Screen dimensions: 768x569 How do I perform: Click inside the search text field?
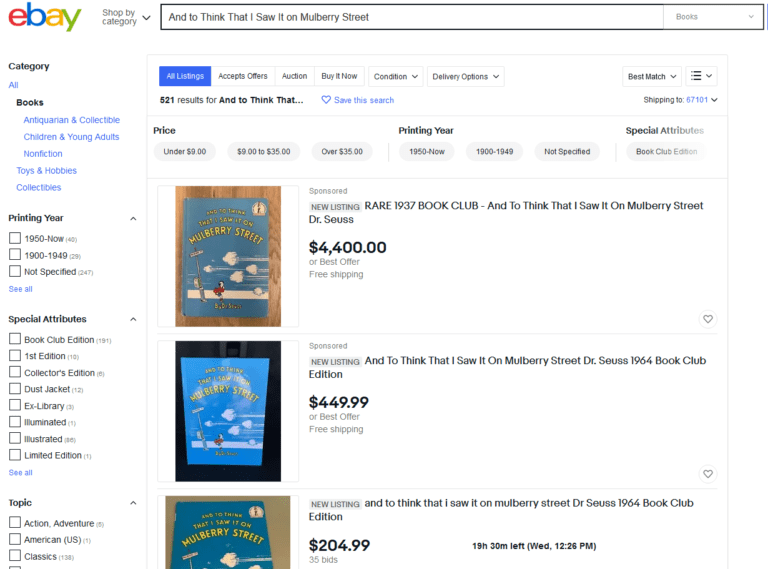pos(412,17)
